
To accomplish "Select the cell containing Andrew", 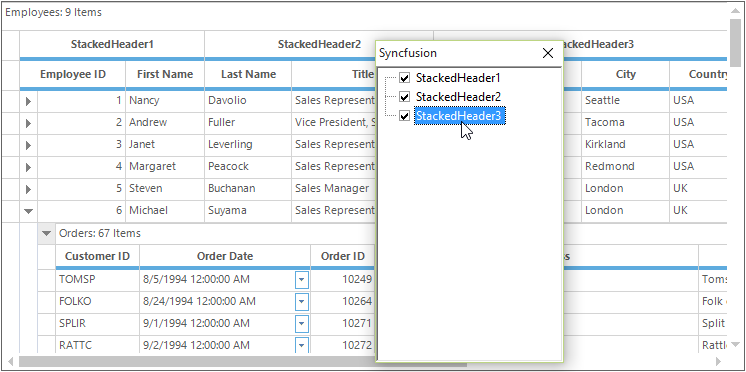I will [x=165, y=123].
